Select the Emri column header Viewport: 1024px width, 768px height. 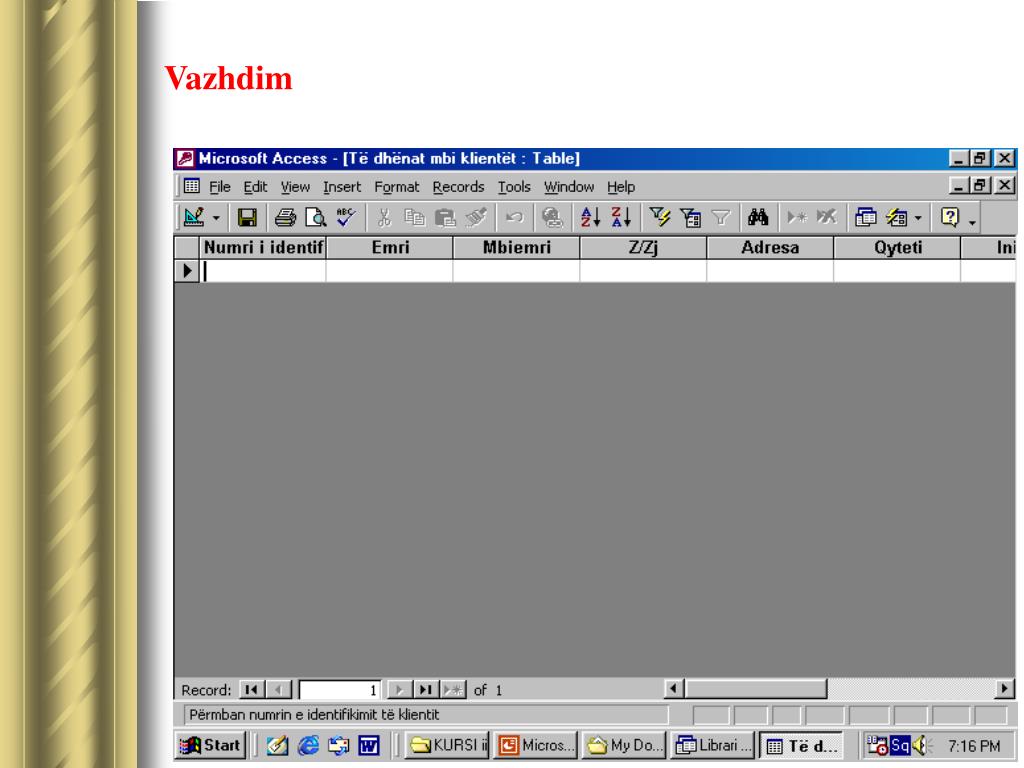coord(390,248)
